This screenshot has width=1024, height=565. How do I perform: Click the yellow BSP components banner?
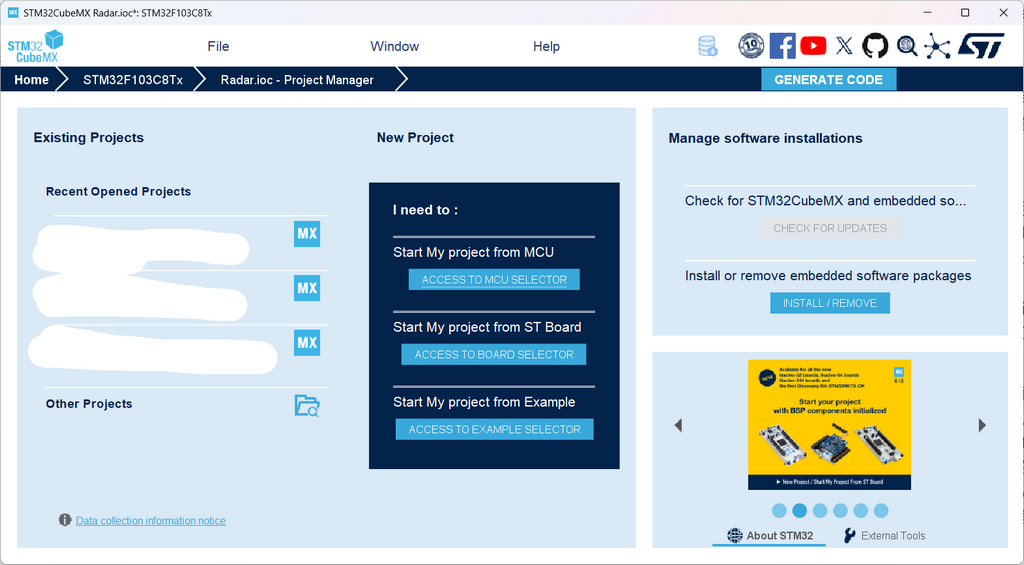click(829, 425)
